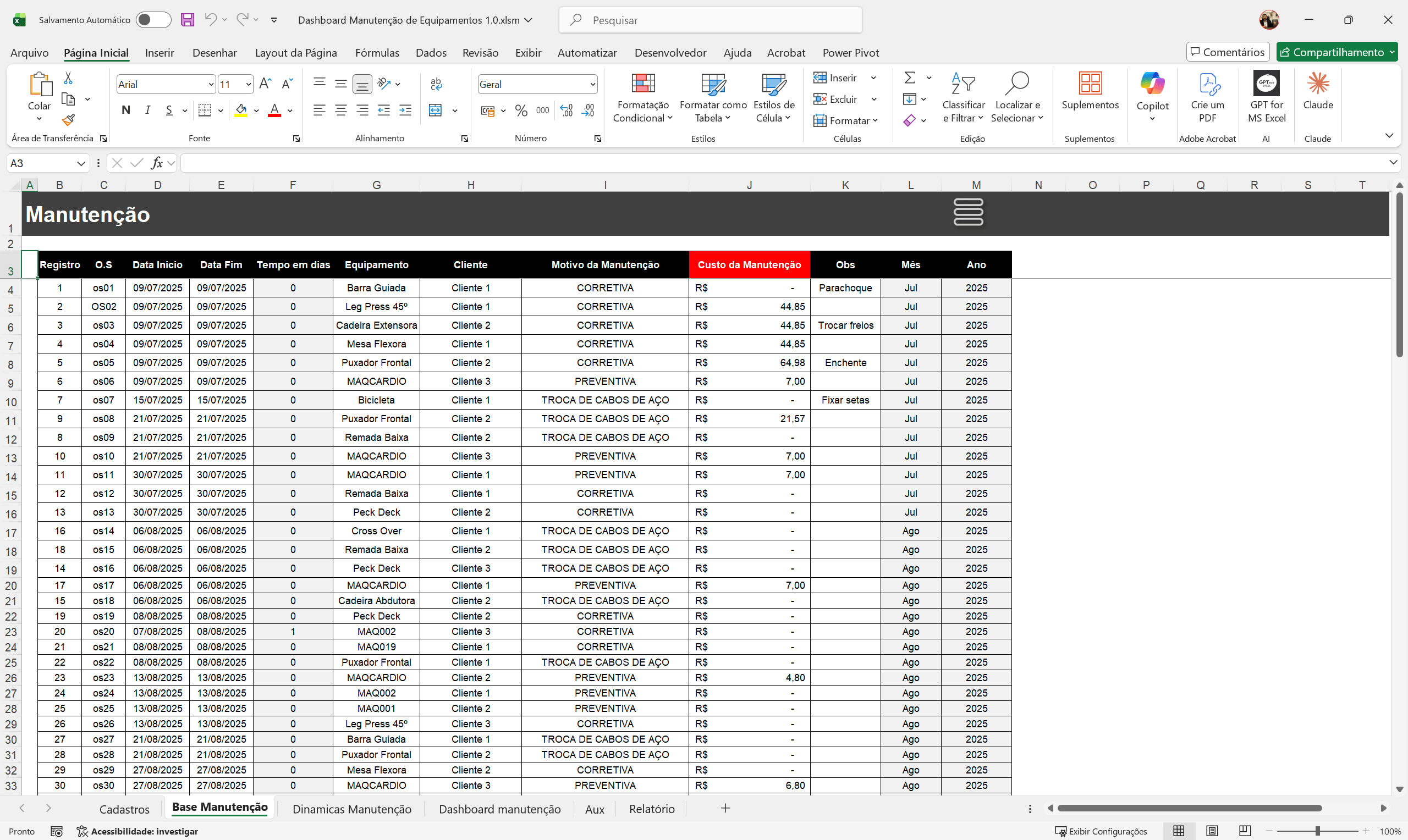Click the Redo arrow icon
1408x840 pixels.
tap(243, 20)
